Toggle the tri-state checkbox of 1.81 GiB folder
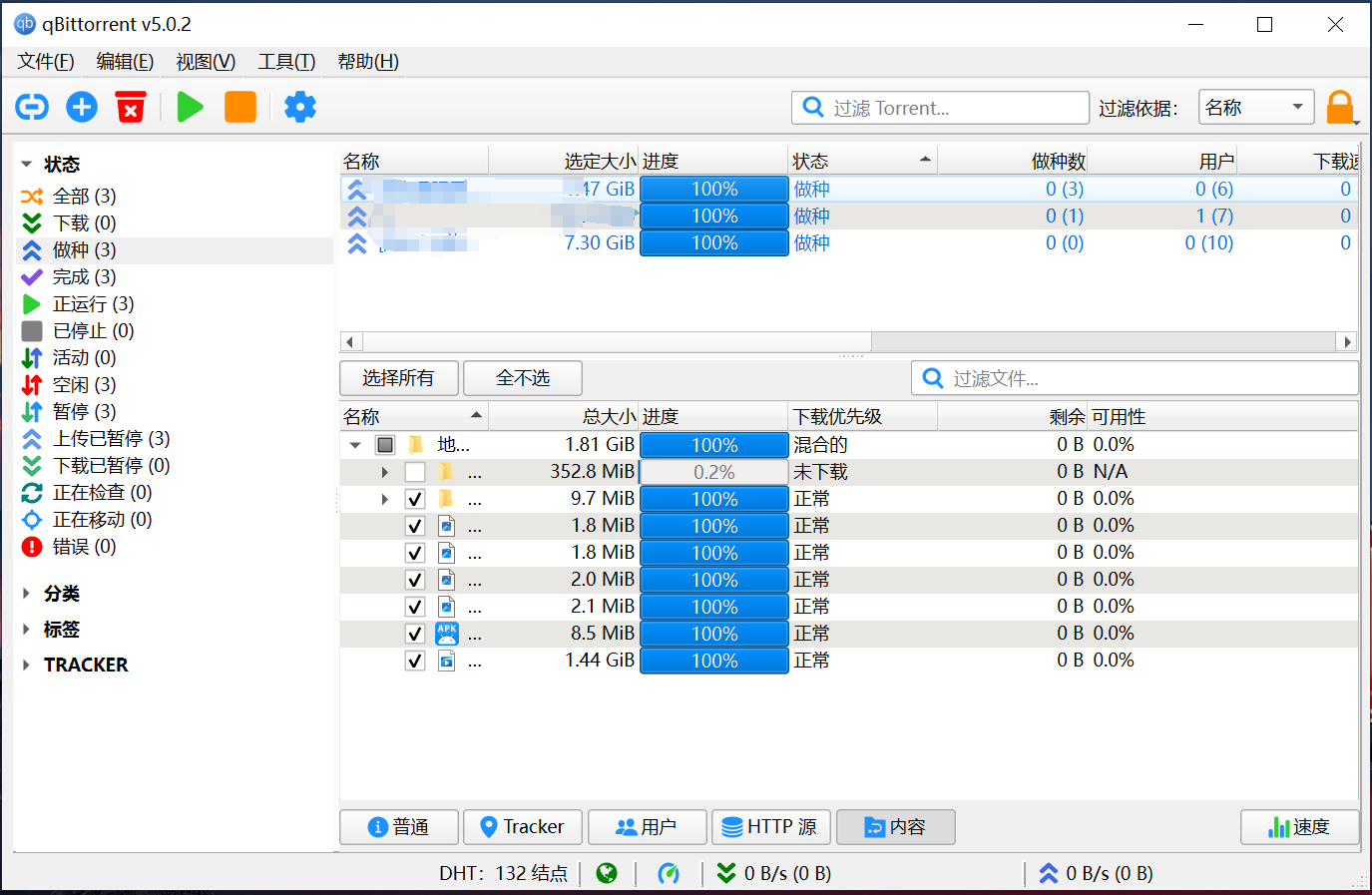 385,445
